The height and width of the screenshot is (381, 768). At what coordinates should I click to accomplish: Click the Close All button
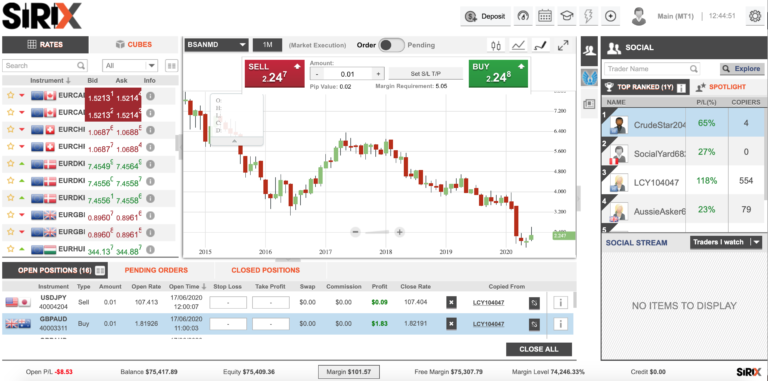click(539, 349)
